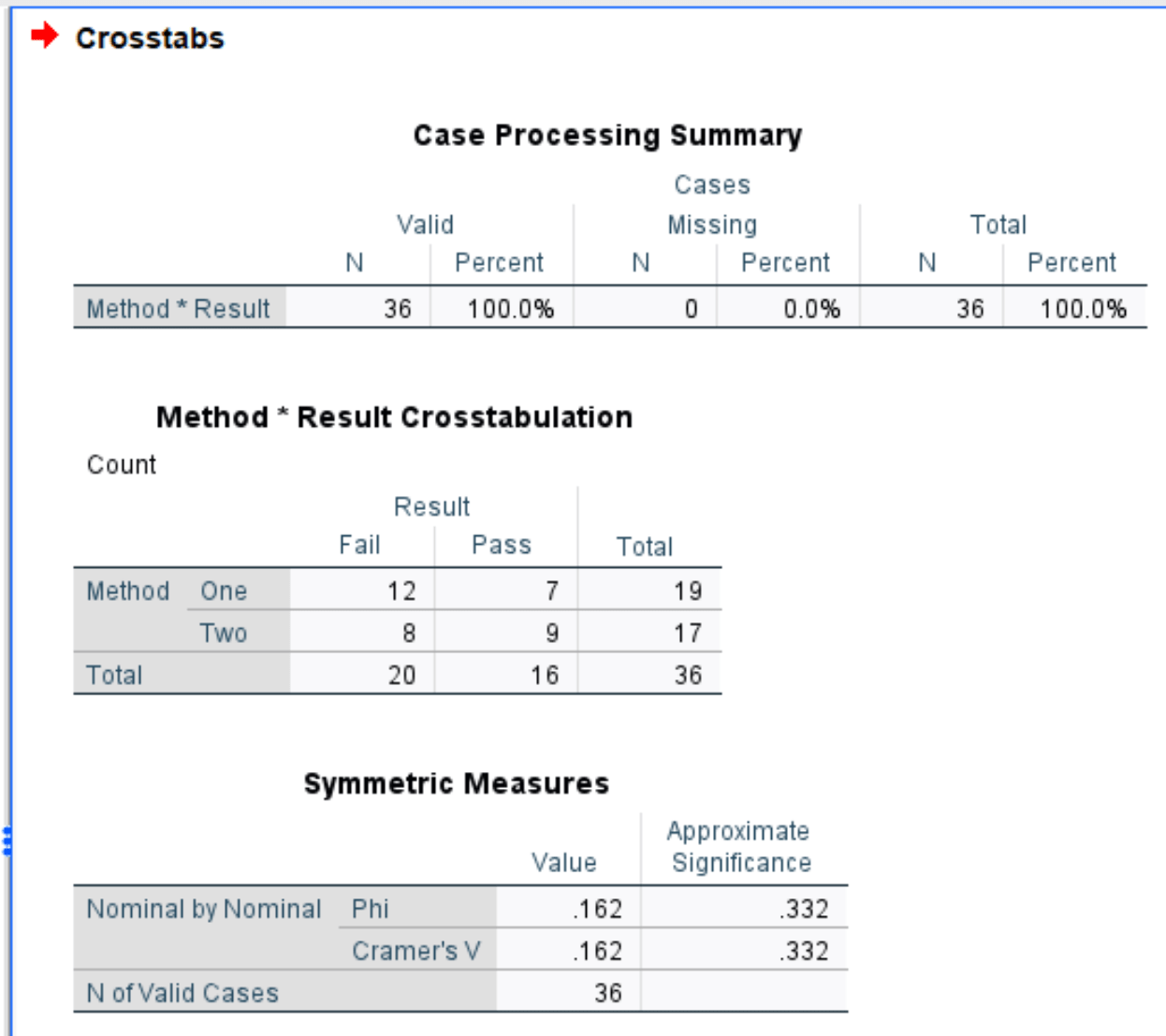This screenshot has width=1166, height=1036.
Task: Select the One method row label
Action: 224,591
